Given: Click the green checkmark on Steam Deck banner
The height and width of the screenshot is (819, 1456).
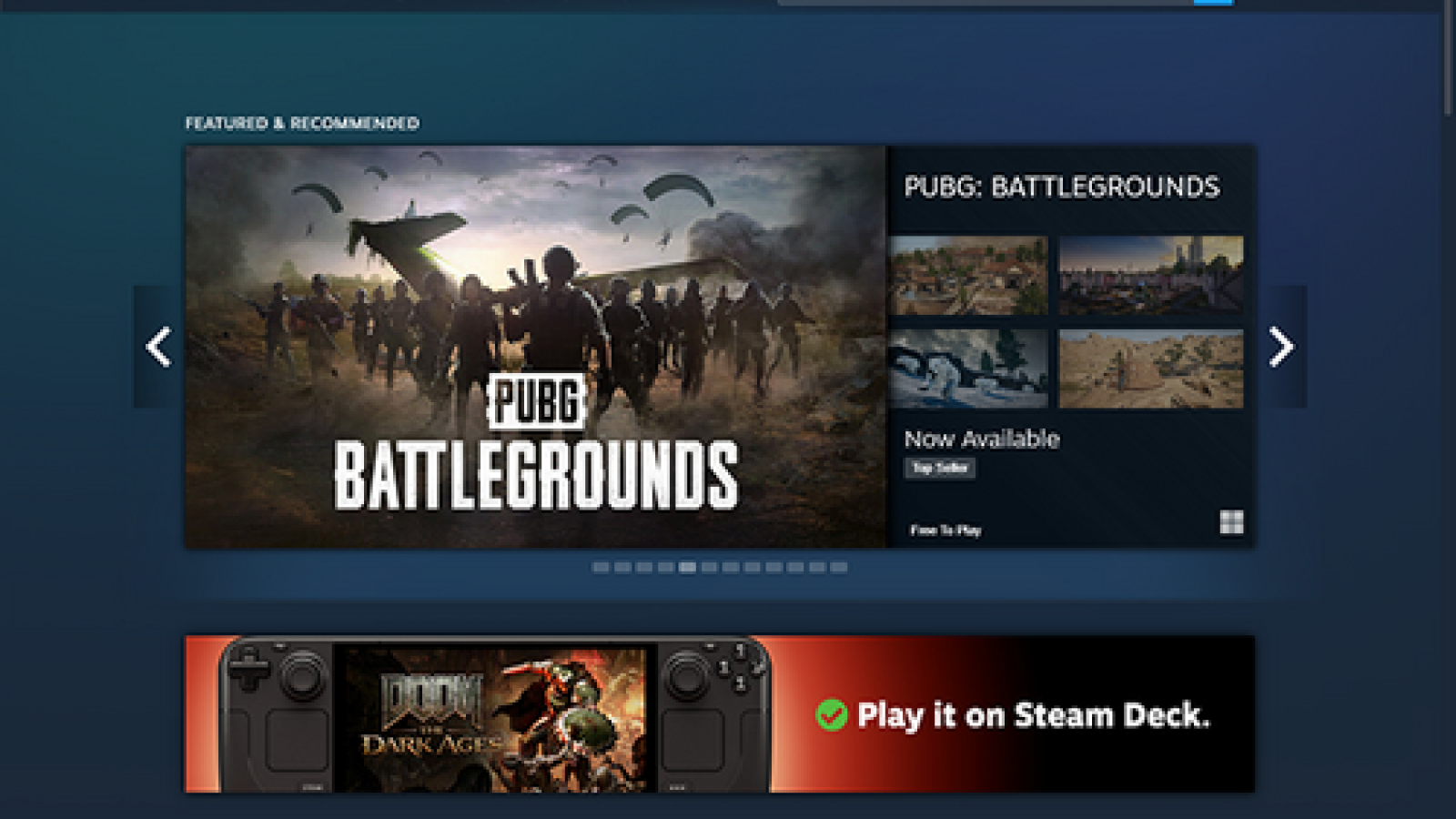Looking at the screenshot, I should pyautogui.click(x=831, y=715).
